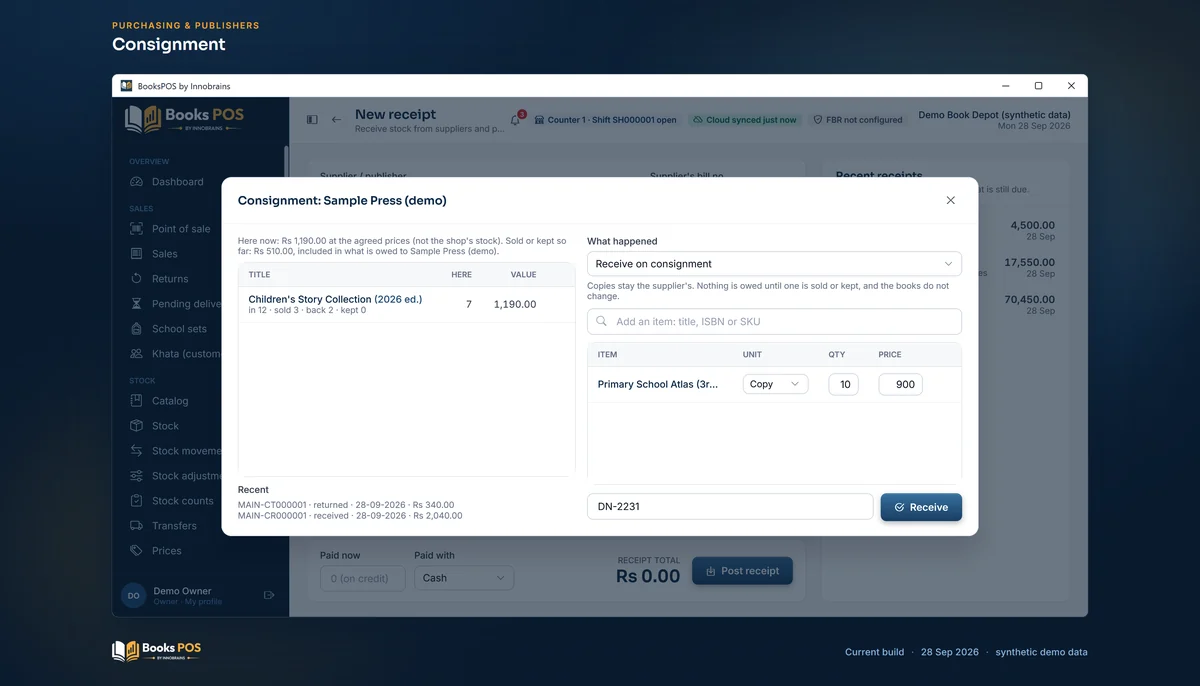Close the Consignment dialog
This screenshot has width=1200, height=686.
(x=951, y=200)
